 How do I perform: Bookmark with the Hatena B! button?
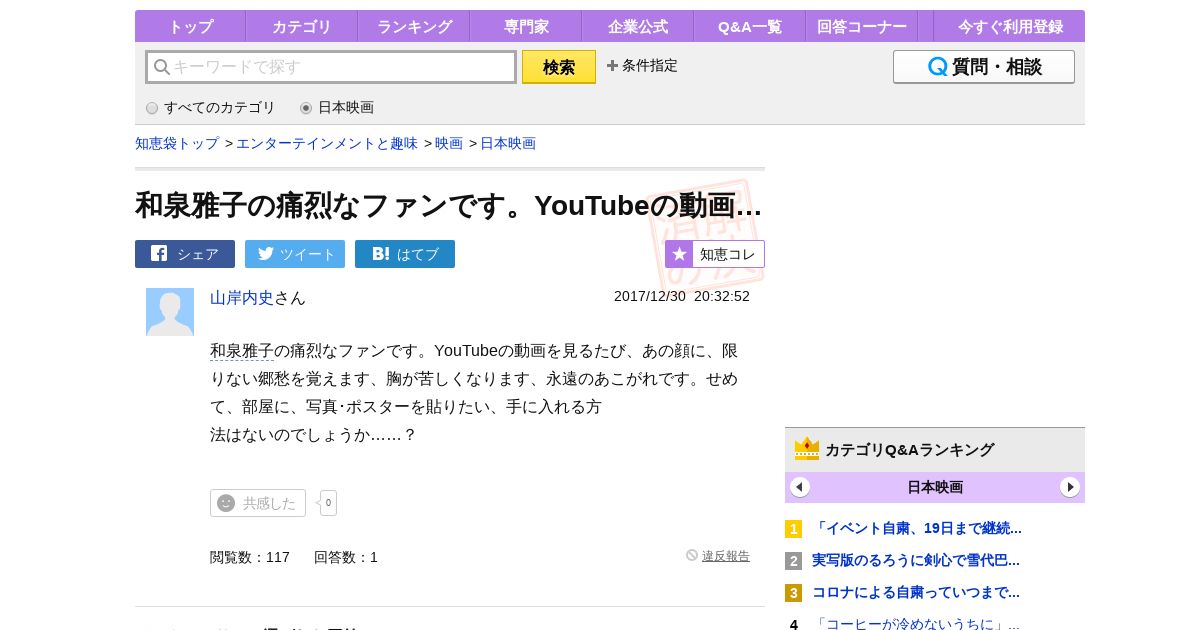click(x=405, y=254)
